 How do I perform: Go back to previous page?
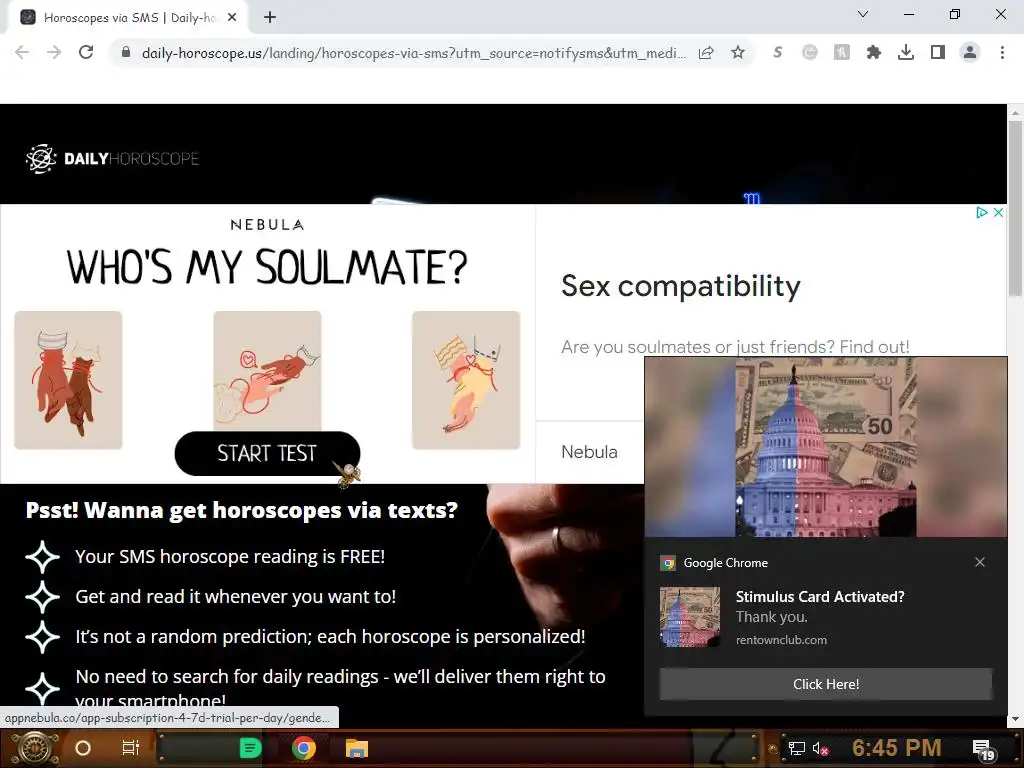(x=22, y=52)
